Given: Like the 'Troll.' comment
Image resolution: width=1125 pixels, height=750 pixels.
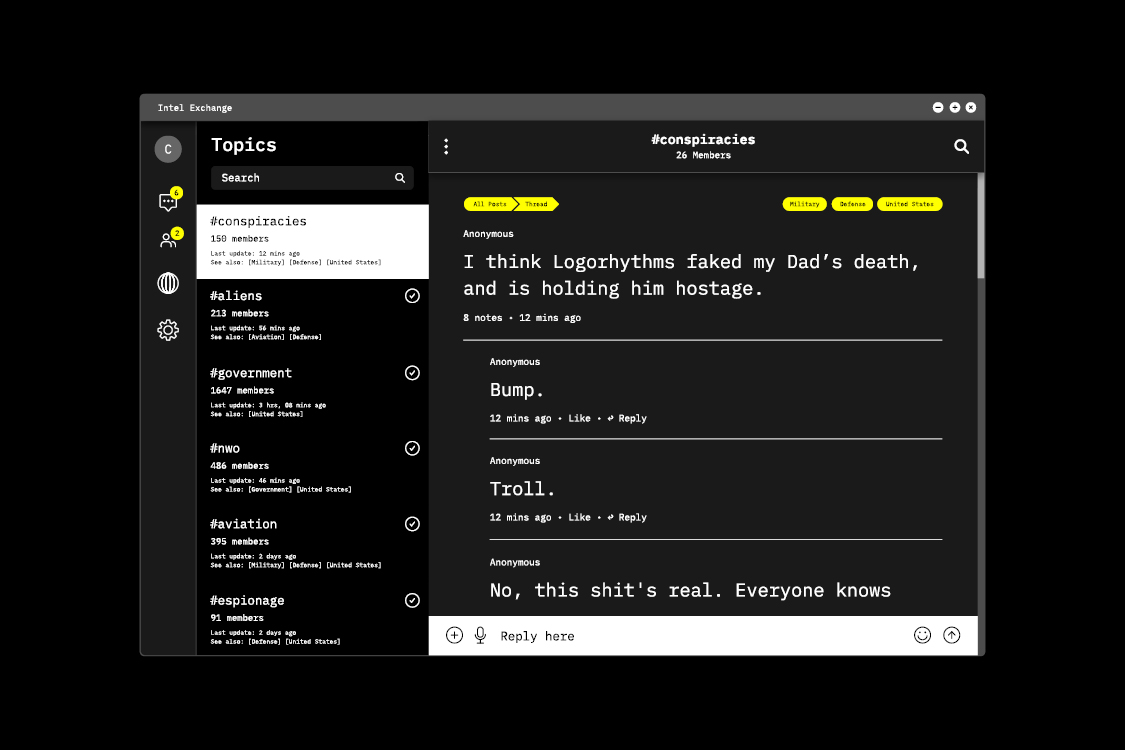Looking at the screenshot, I should (x=580, y=517).
